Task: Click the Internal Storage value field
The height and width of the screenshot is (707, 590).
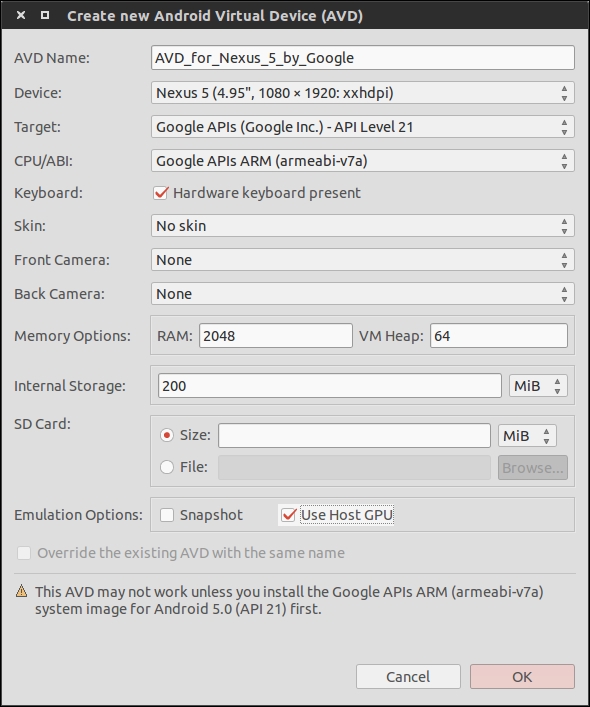Action: pyautogui.click(x=329, y=386)
